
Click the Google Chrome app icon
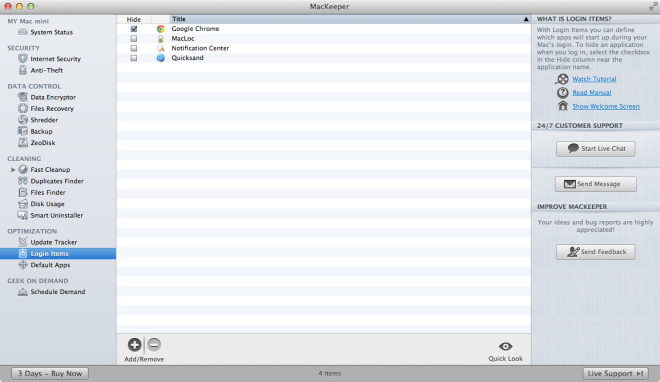tap(160, 29)
